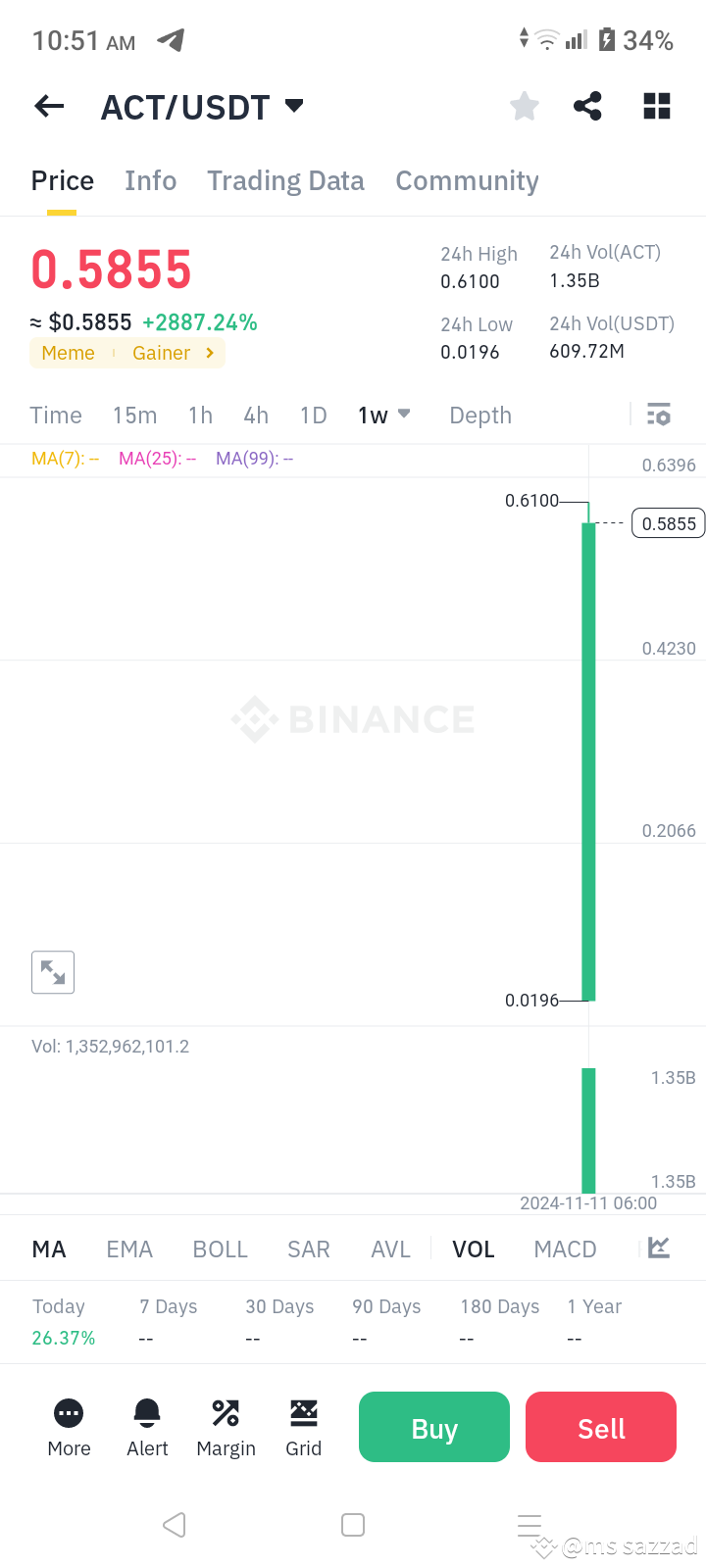706x1568 pixels.
Task: Open the four-square grid layout icon
Action: (657, 106)
